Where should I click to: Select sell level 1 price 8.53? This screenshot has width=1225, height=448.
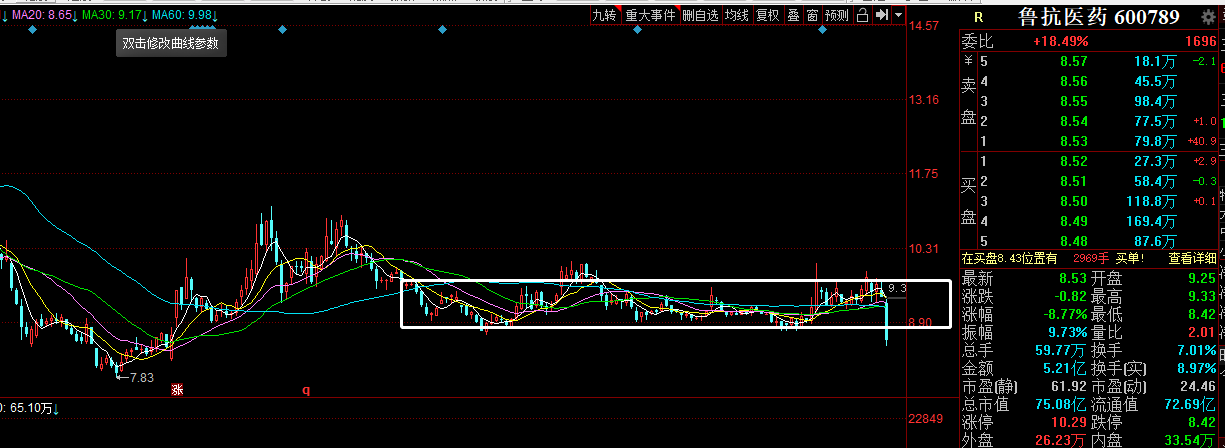(1073, 142)
